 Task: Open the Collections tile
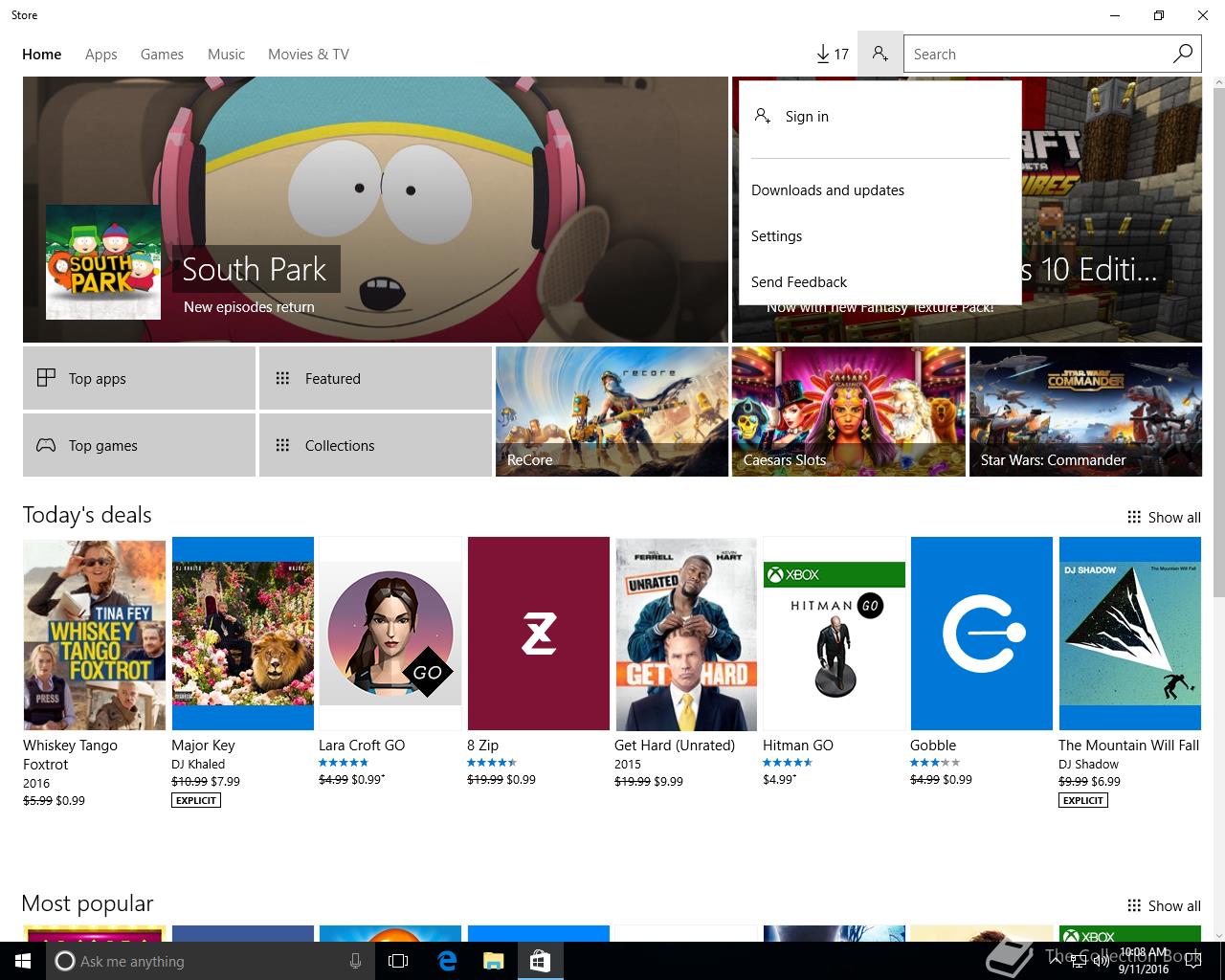[x=375, y=445]
